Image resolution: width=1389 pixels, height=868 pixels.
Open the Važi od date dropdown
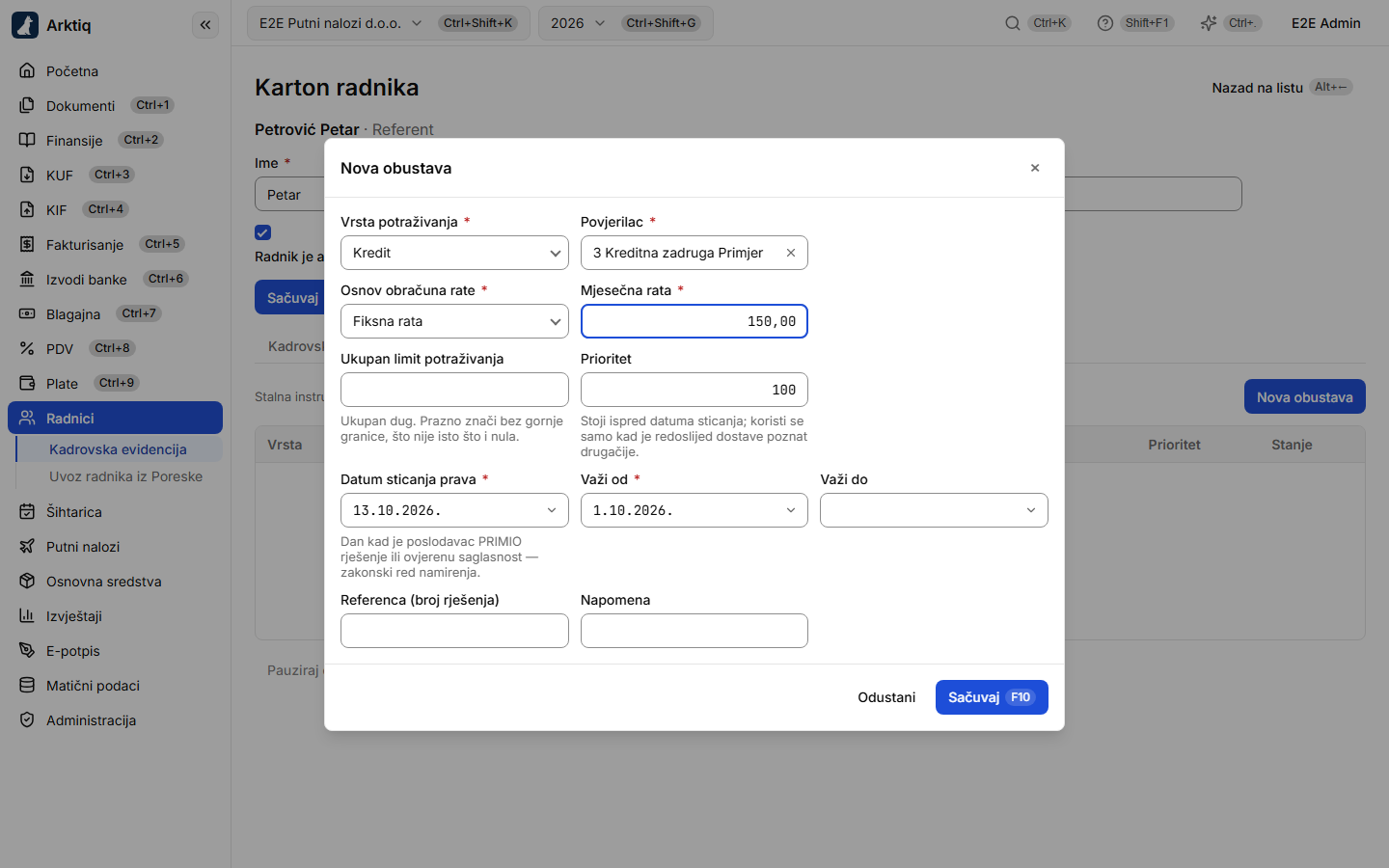point(694,510)
